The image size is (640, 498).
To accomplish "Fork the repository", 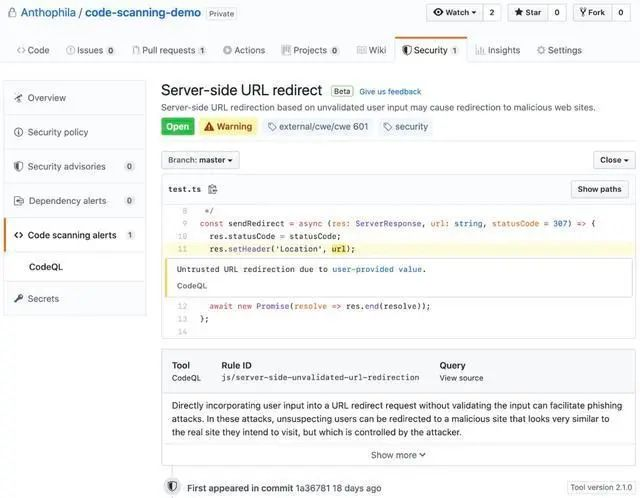I will (590, 13).
